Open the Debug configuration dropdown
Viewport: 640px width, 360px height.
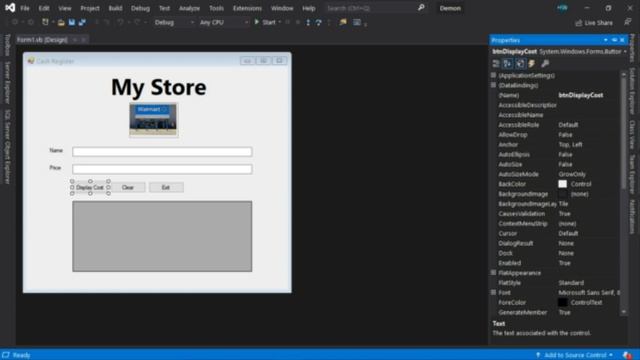coord(174,22)
